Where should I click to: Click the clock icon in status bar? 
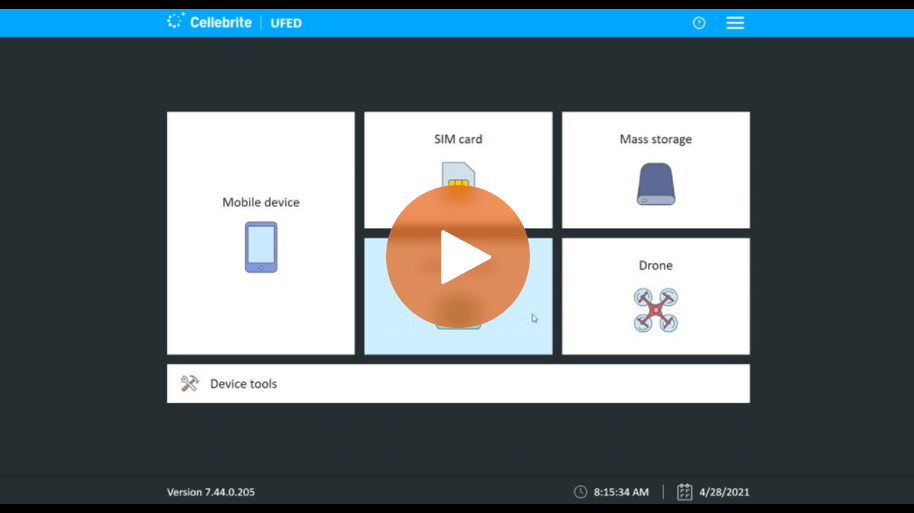pyautogui.click(x=580, y=492)
